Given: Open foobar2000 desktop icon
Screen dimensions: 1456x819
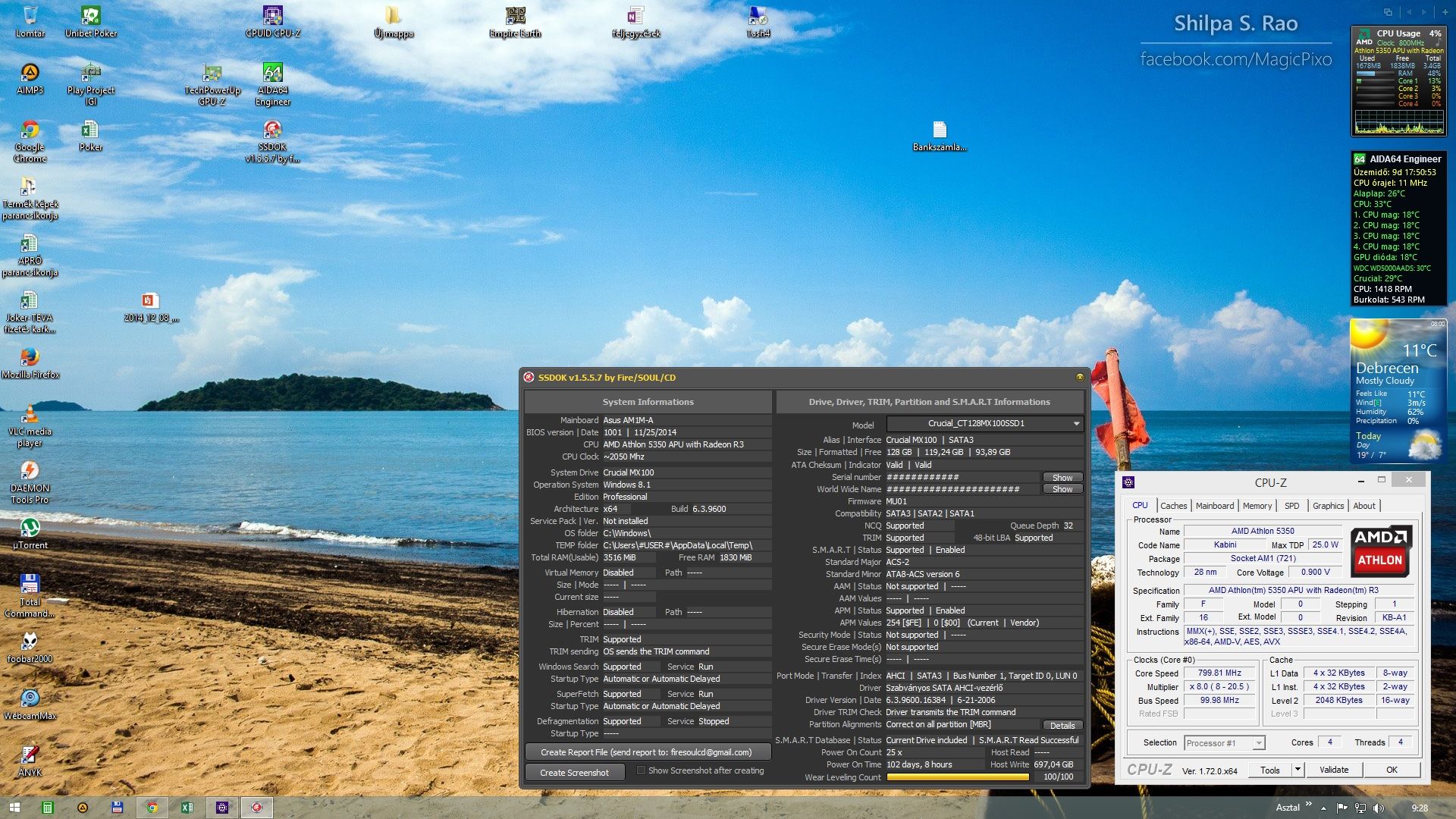Looking at the screenshot, I should (x=30, y=647).
